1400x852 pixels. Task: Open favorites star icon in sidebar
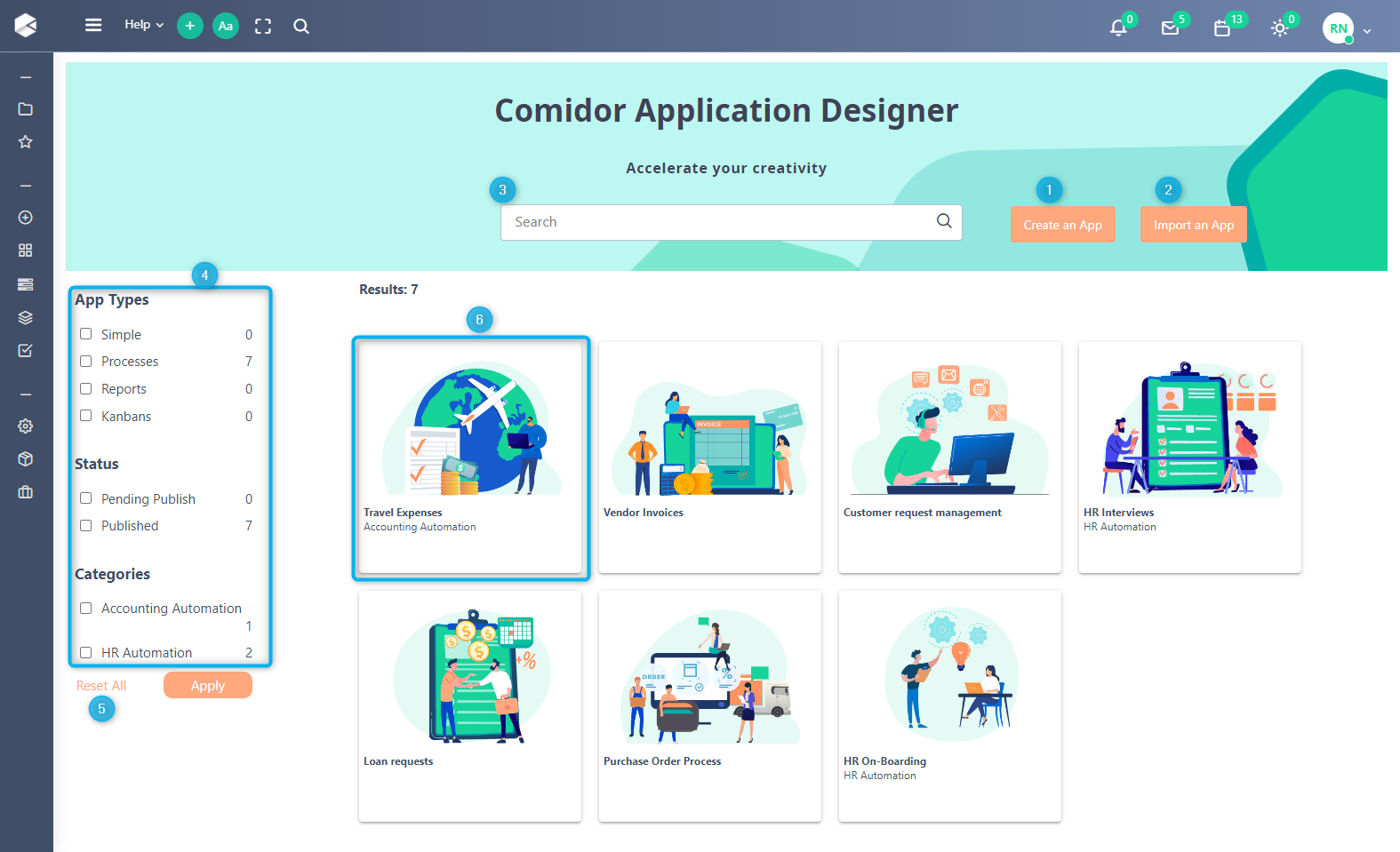(x=26, y=142)
